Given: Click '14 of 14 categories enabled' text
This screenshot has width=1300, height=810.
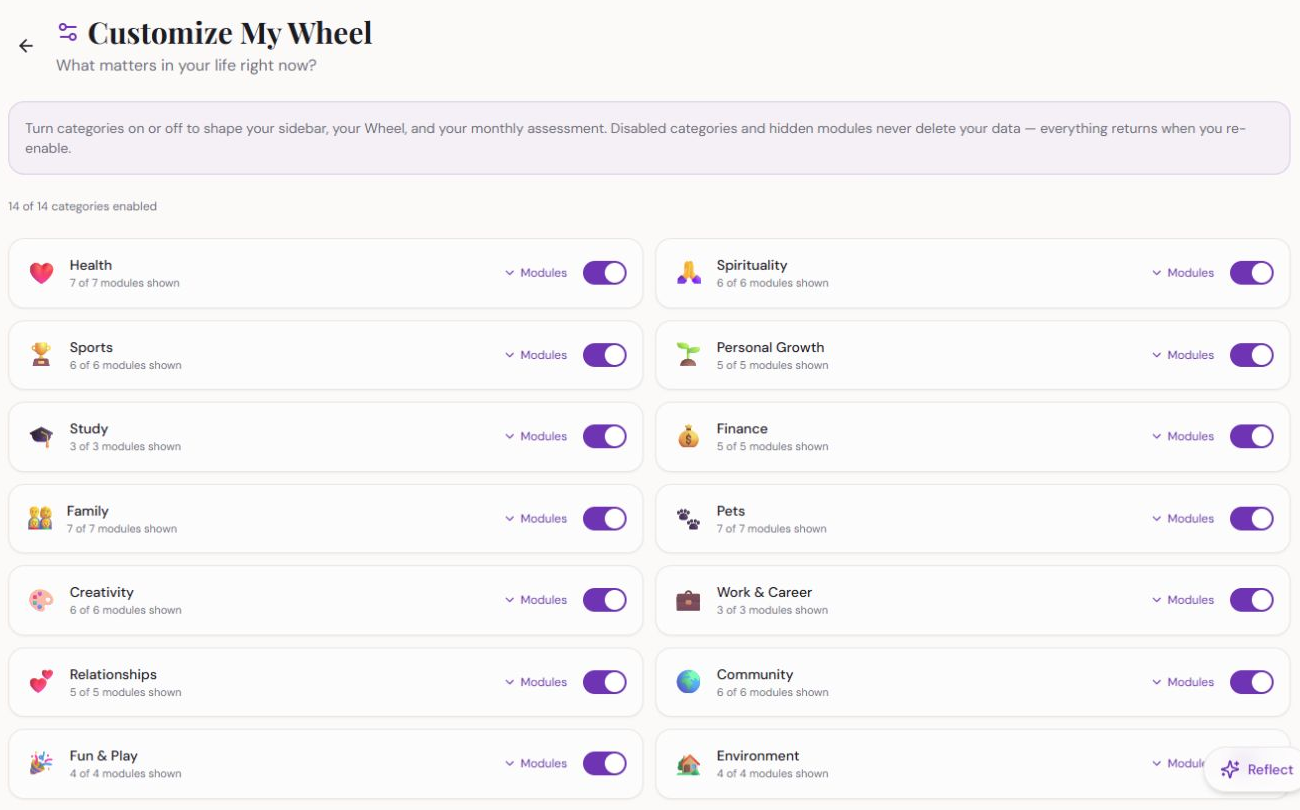Looking at the screenshot, I should (82, 206).
